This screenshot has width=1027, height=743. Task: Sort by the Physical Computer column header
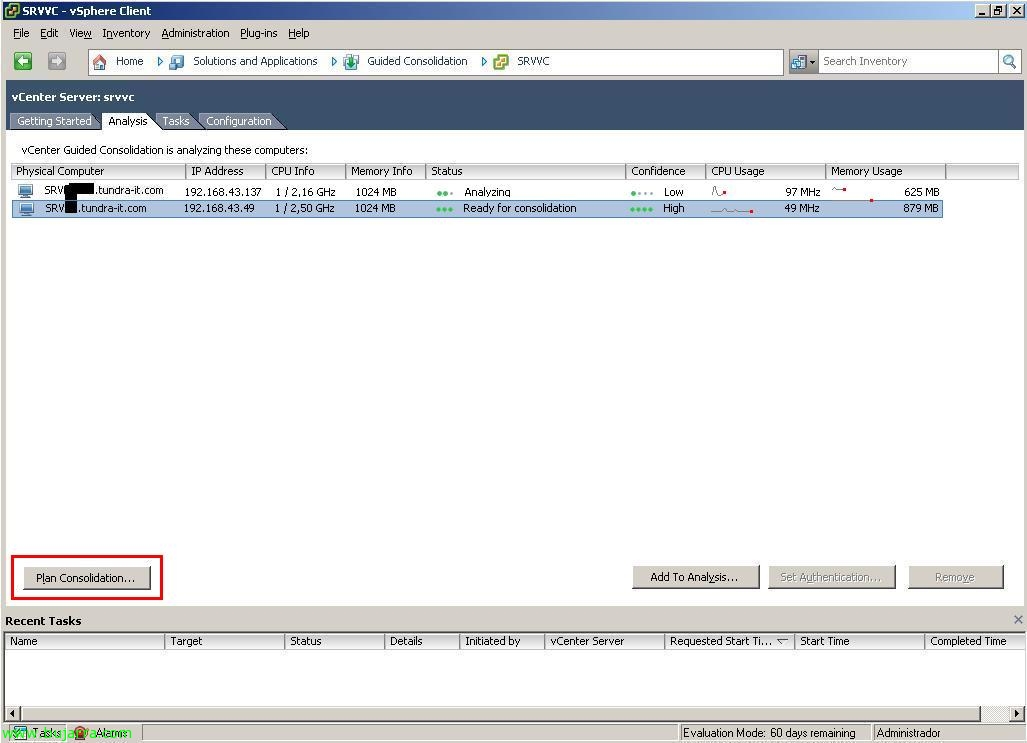tap(98, 171)
